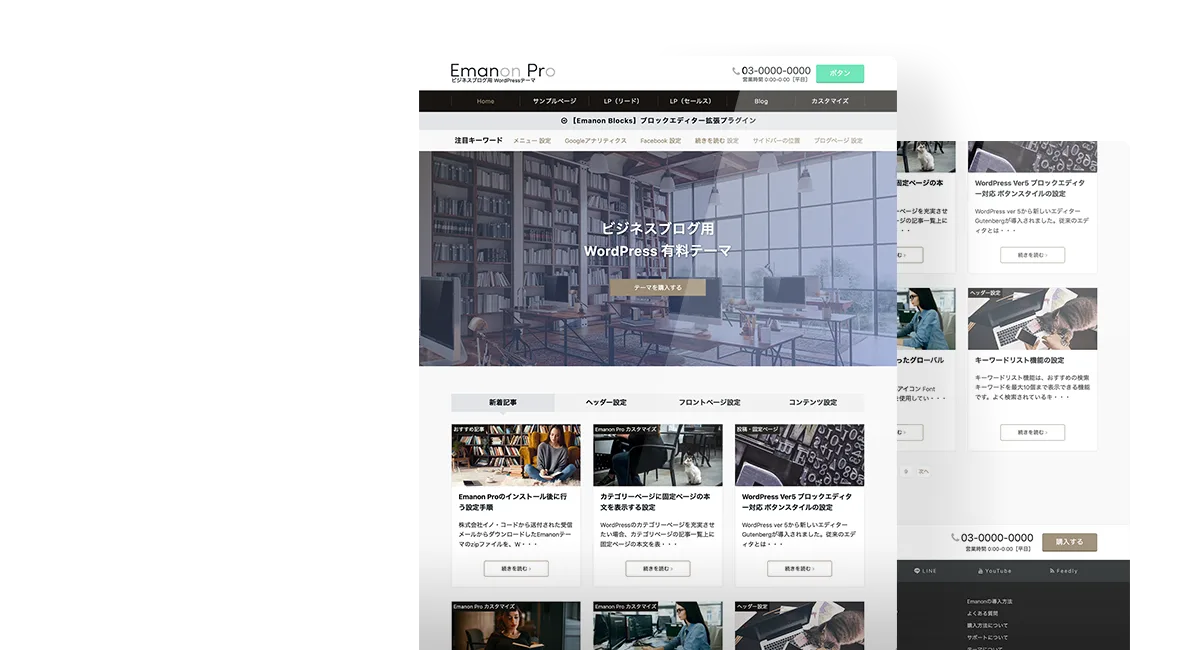The height and width of the screenshot is (650, 1200).
Task: Switch to the コンテンツ設定 tab
Action: pos(813,403)
